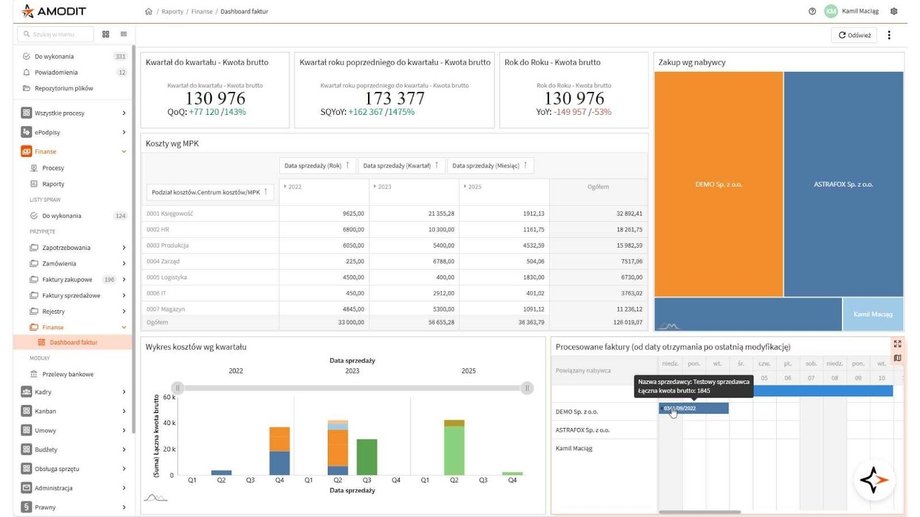Expand the Wszystkie procesy menu
920x517 pixels.
123,113
